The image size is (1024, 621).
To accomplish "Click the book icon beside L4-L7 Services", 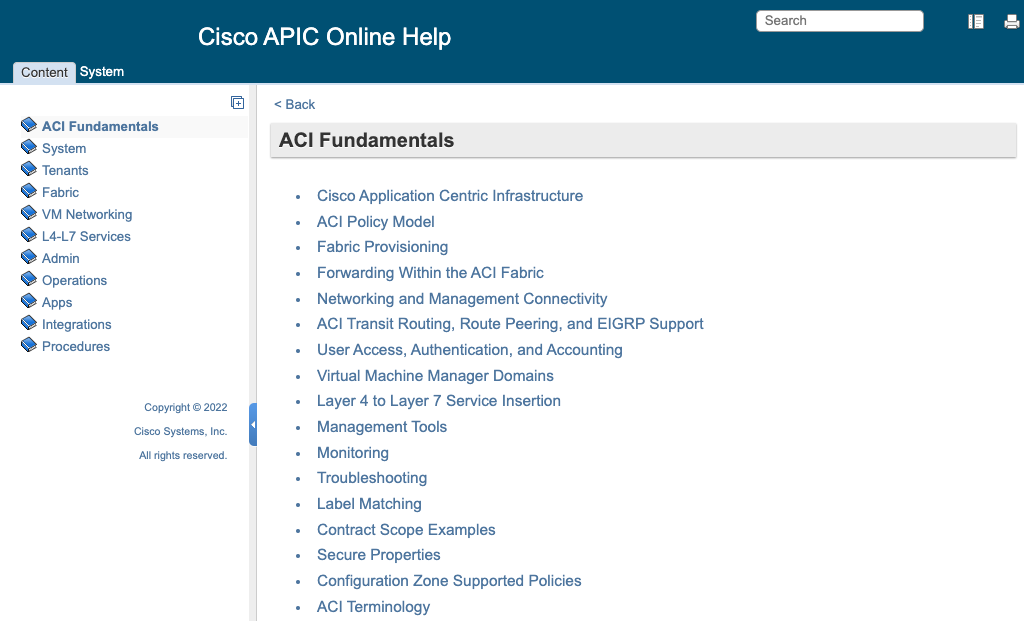I will pyautogui.click(x=29, y=235).
